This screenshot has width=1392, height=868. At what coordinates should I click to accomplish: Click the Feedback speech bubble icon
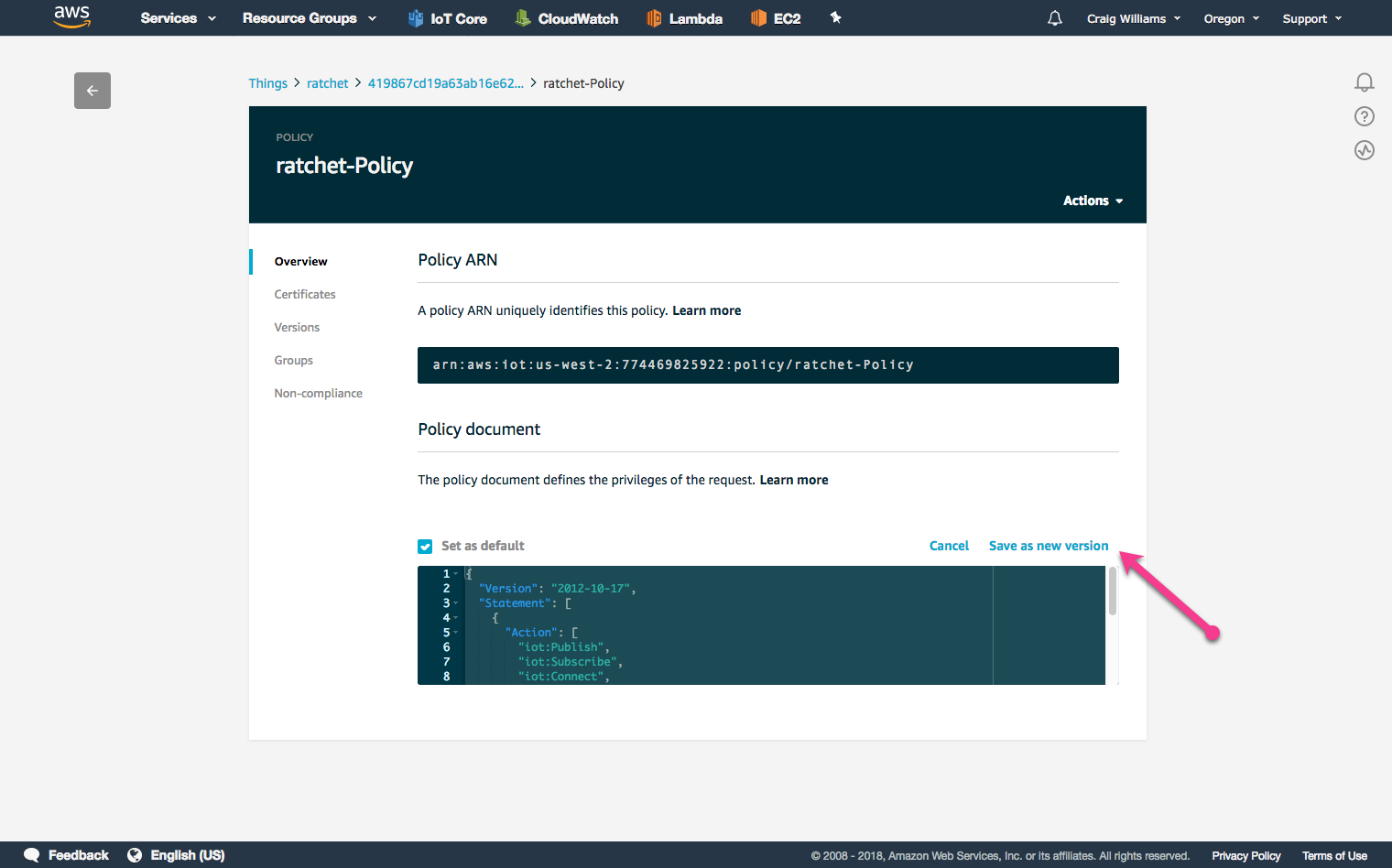(32, 855)
